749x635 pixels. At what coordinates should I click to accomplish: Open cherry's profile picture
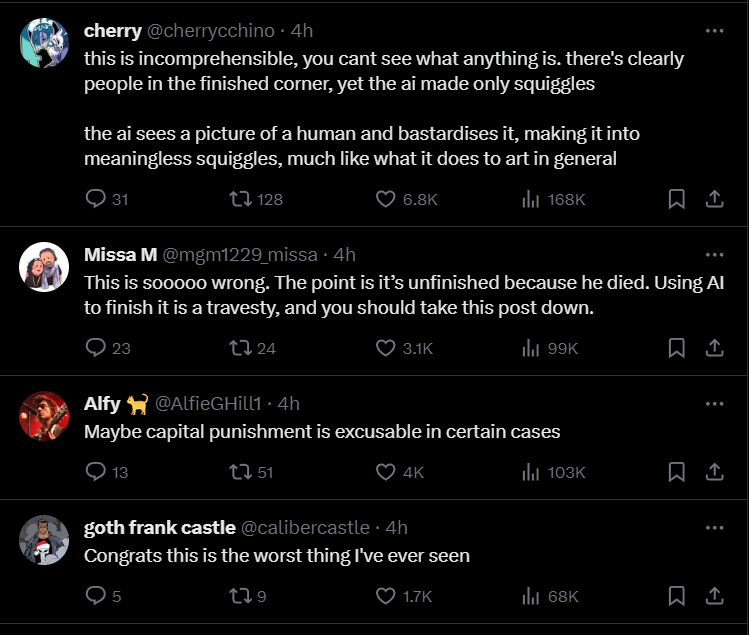(x=44, y=44)
